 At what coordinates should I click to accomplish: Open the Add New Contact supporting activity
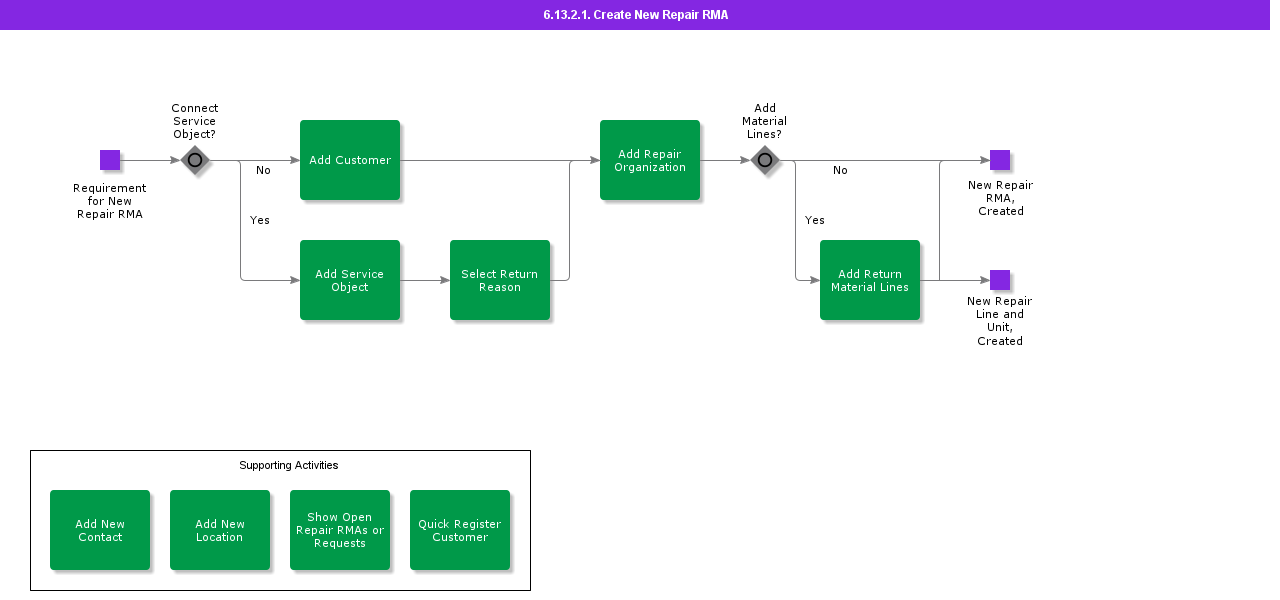point(100,530)
